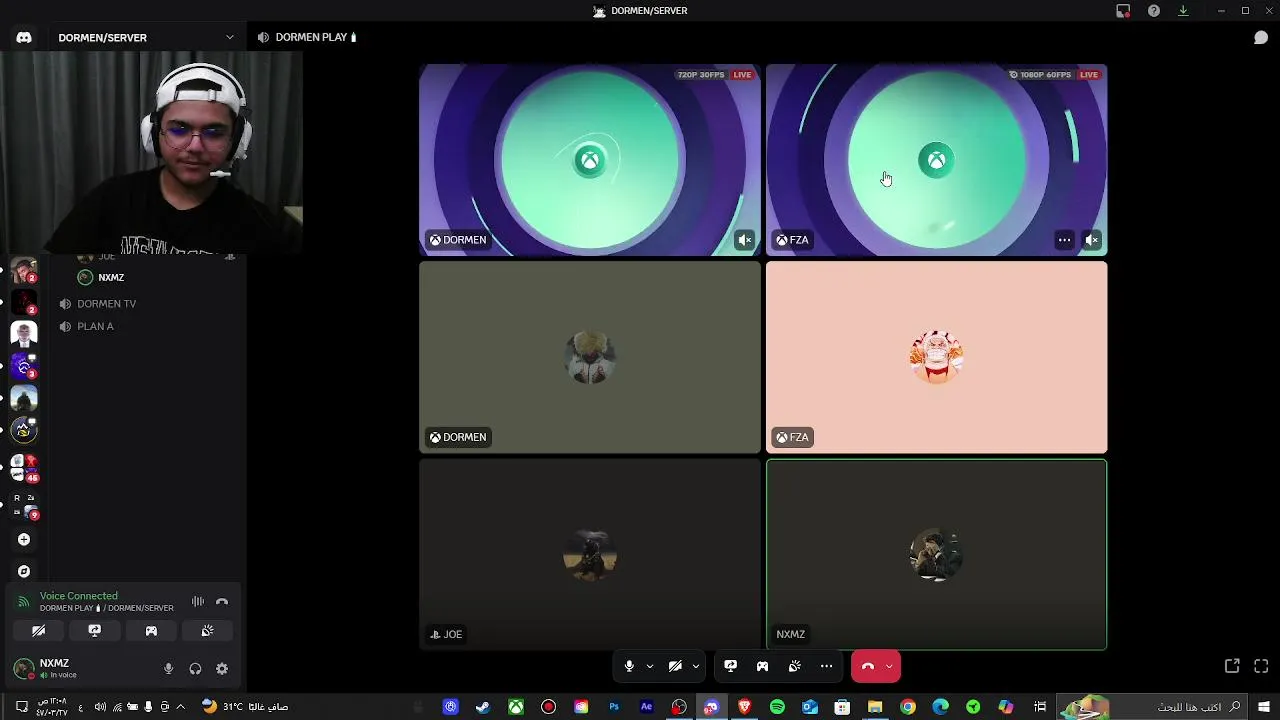Click the Windows search box
1280x720 pixels.
[1150, 707]
